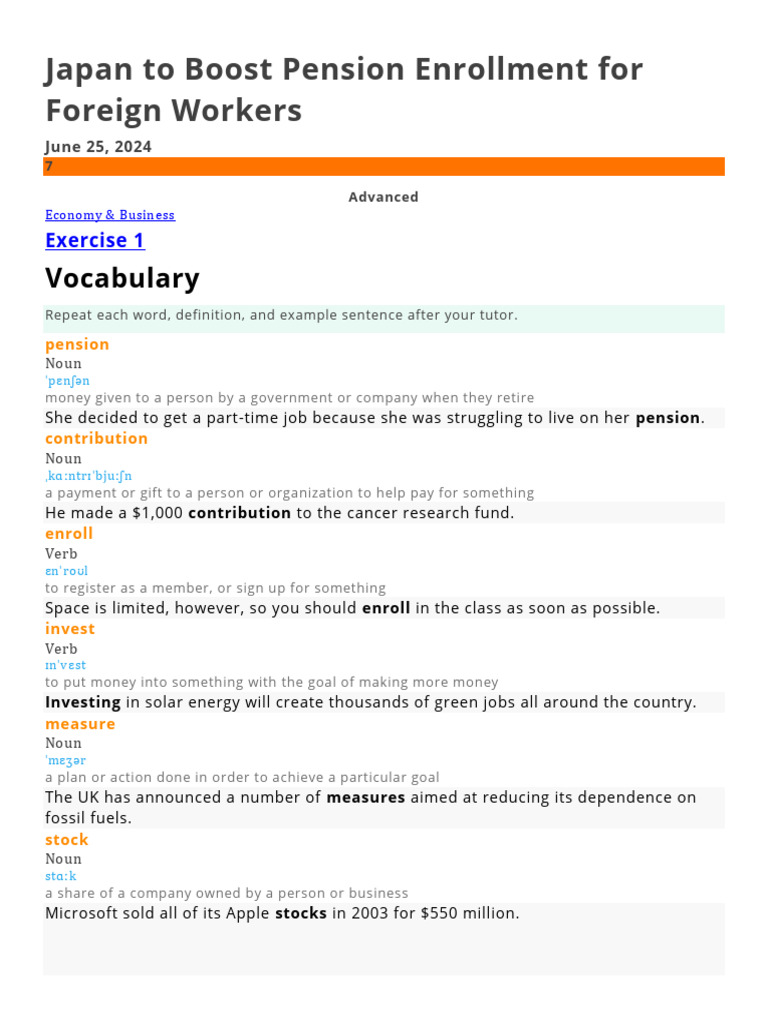Select the vocabulary word stock
Viewport: 768px width, 1024px height.
[x=67, y=840]
